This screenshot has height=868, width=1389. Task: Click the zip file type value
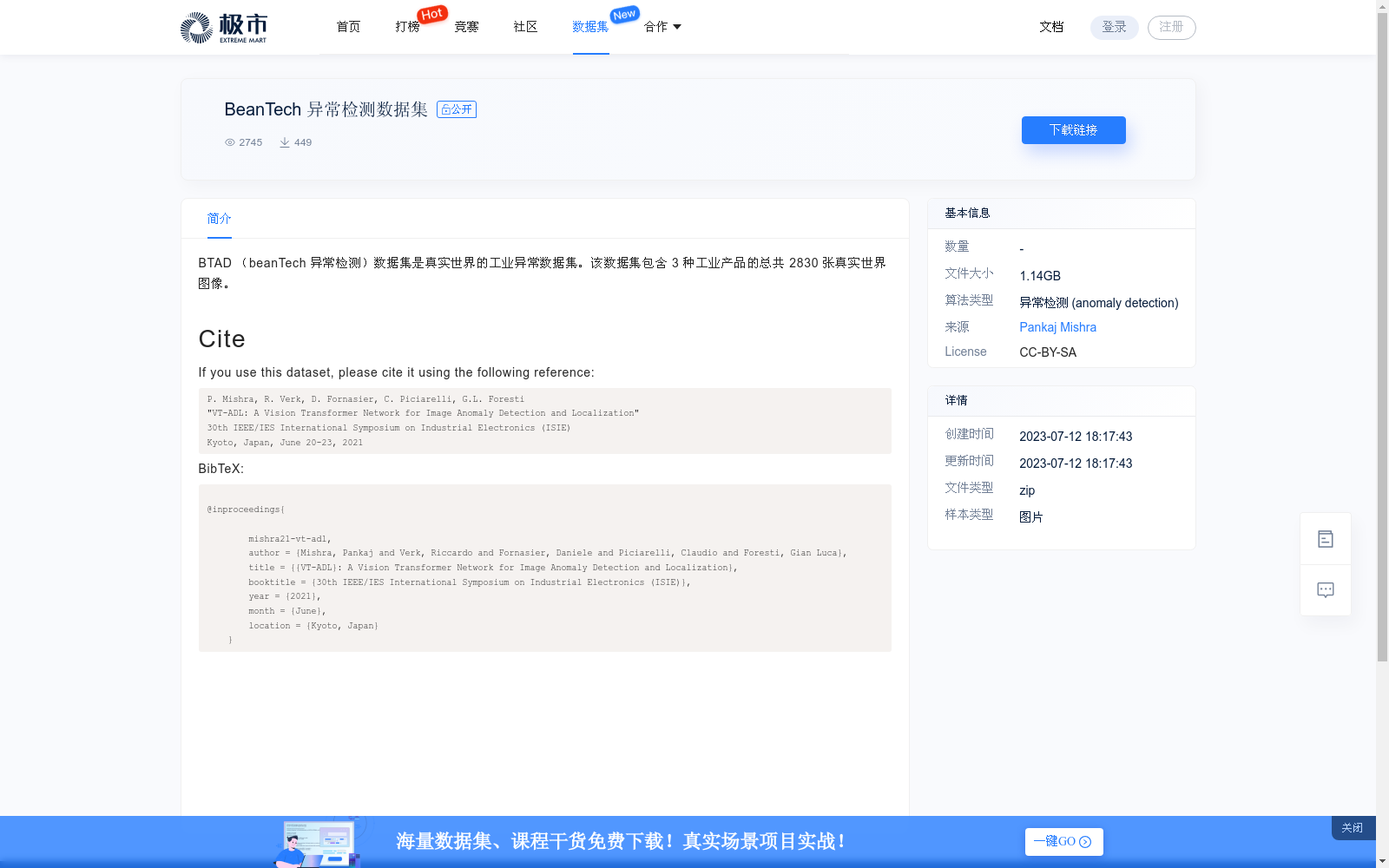coord(1027,490)
